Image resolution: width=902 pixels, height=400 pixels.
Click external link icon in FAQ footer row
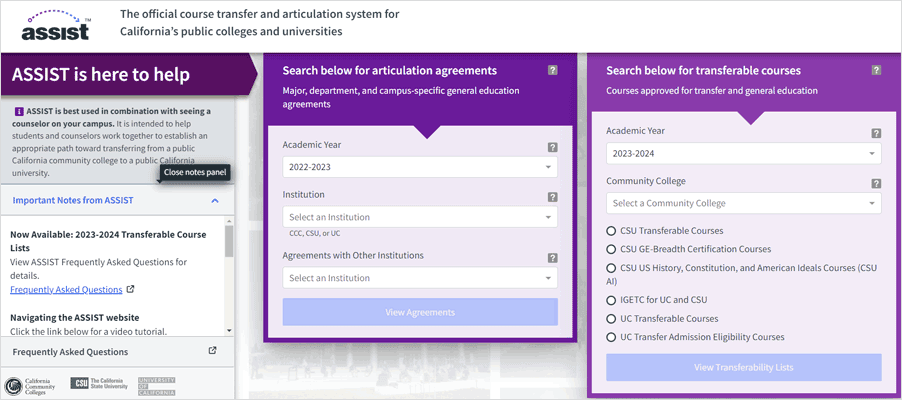pos(212,351)
